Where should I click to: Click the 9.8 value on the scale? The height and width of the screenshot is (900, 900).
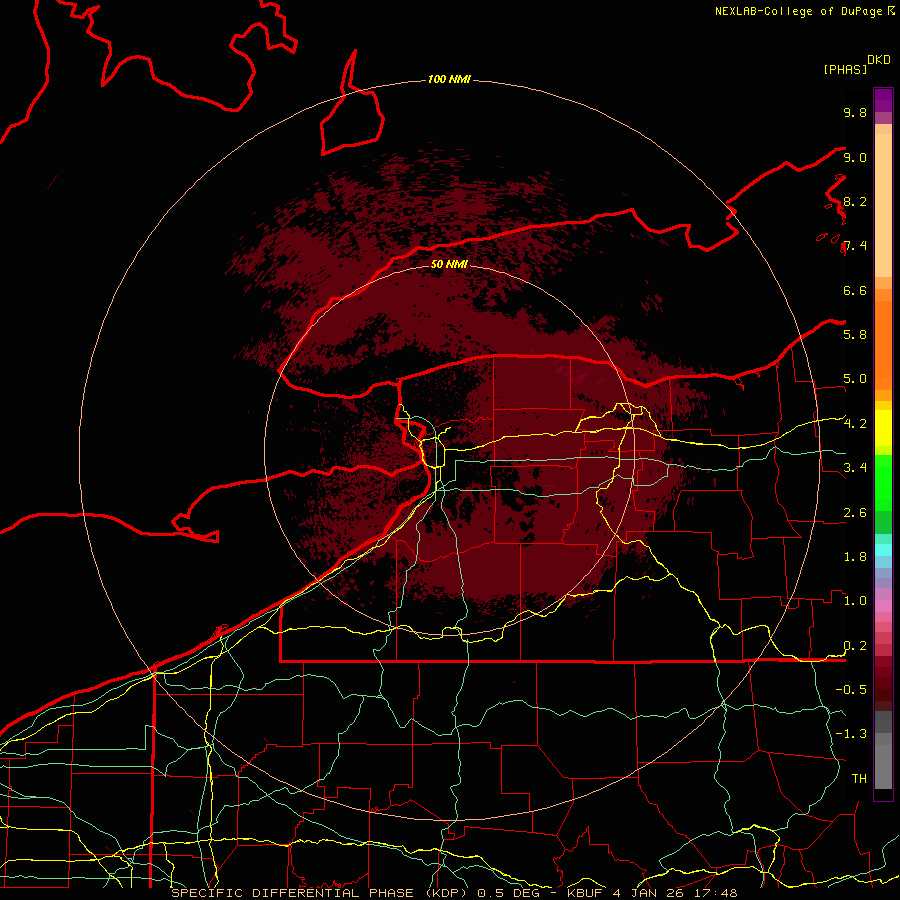[x=855, y=112]
